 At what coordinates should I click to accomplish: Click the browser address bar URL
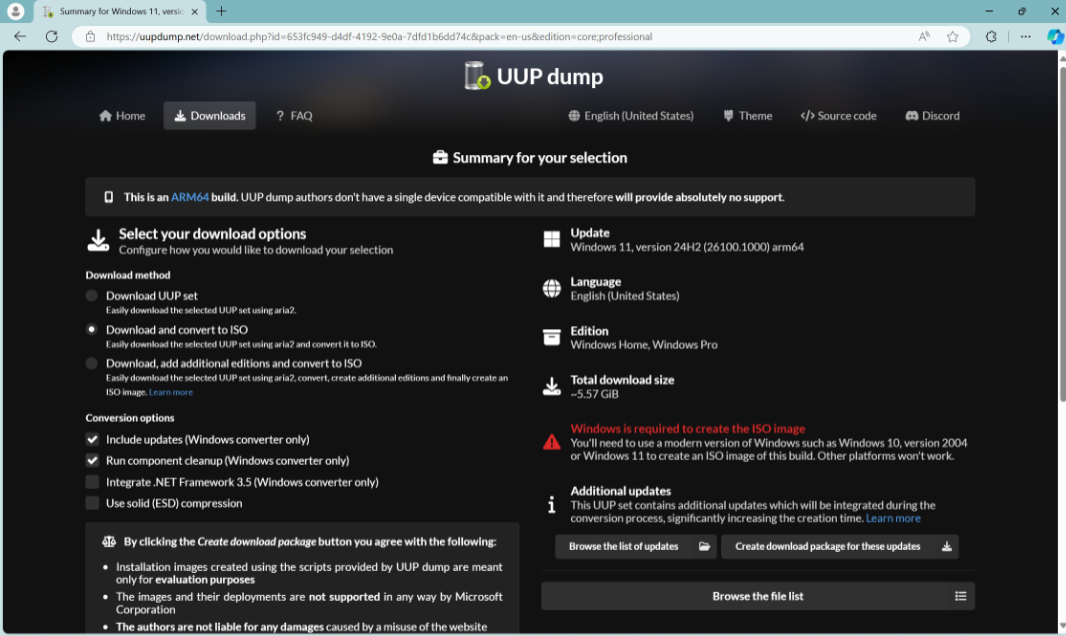click(379, 37)
